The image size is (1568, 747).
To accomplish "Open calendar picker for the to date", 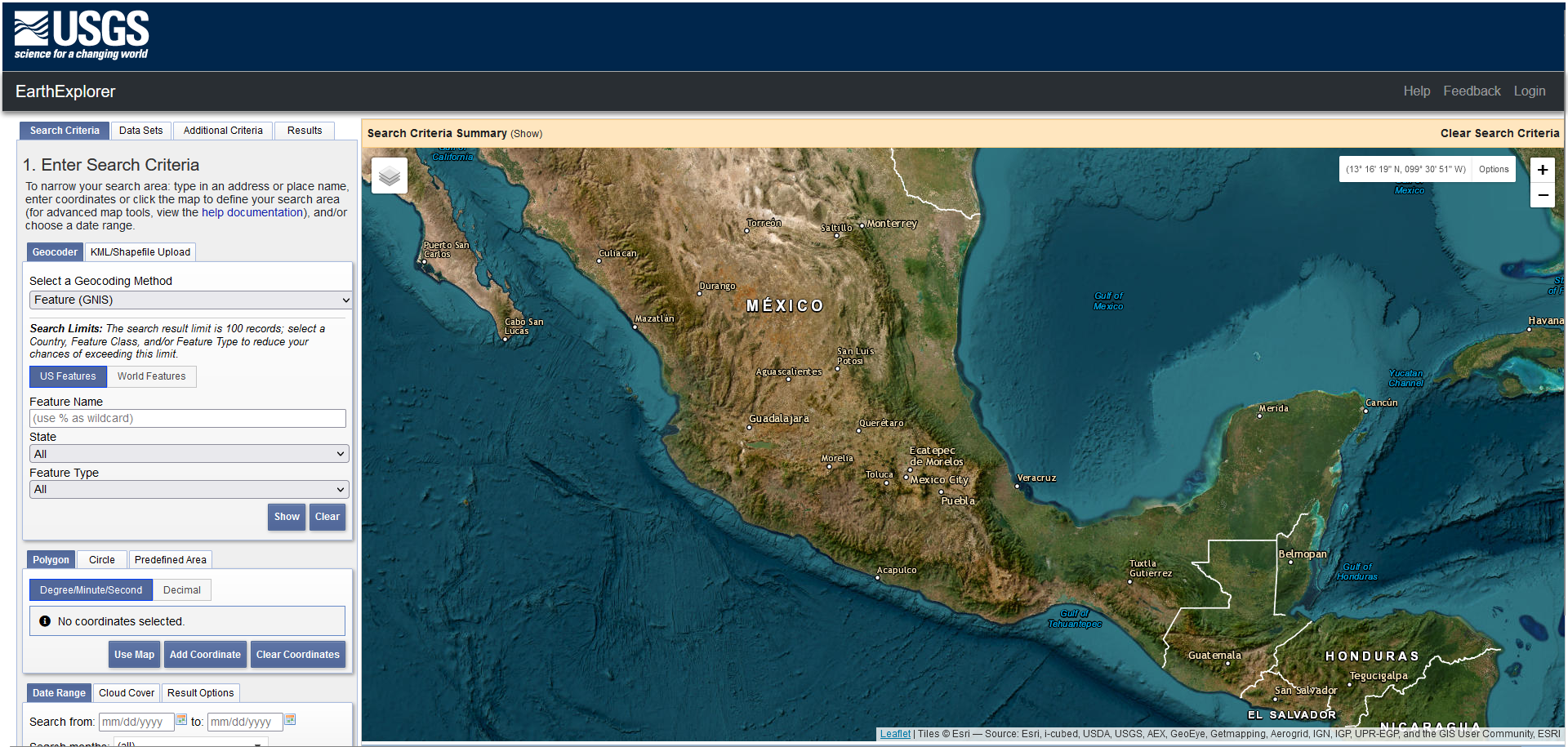I will (x=290, y=720).
